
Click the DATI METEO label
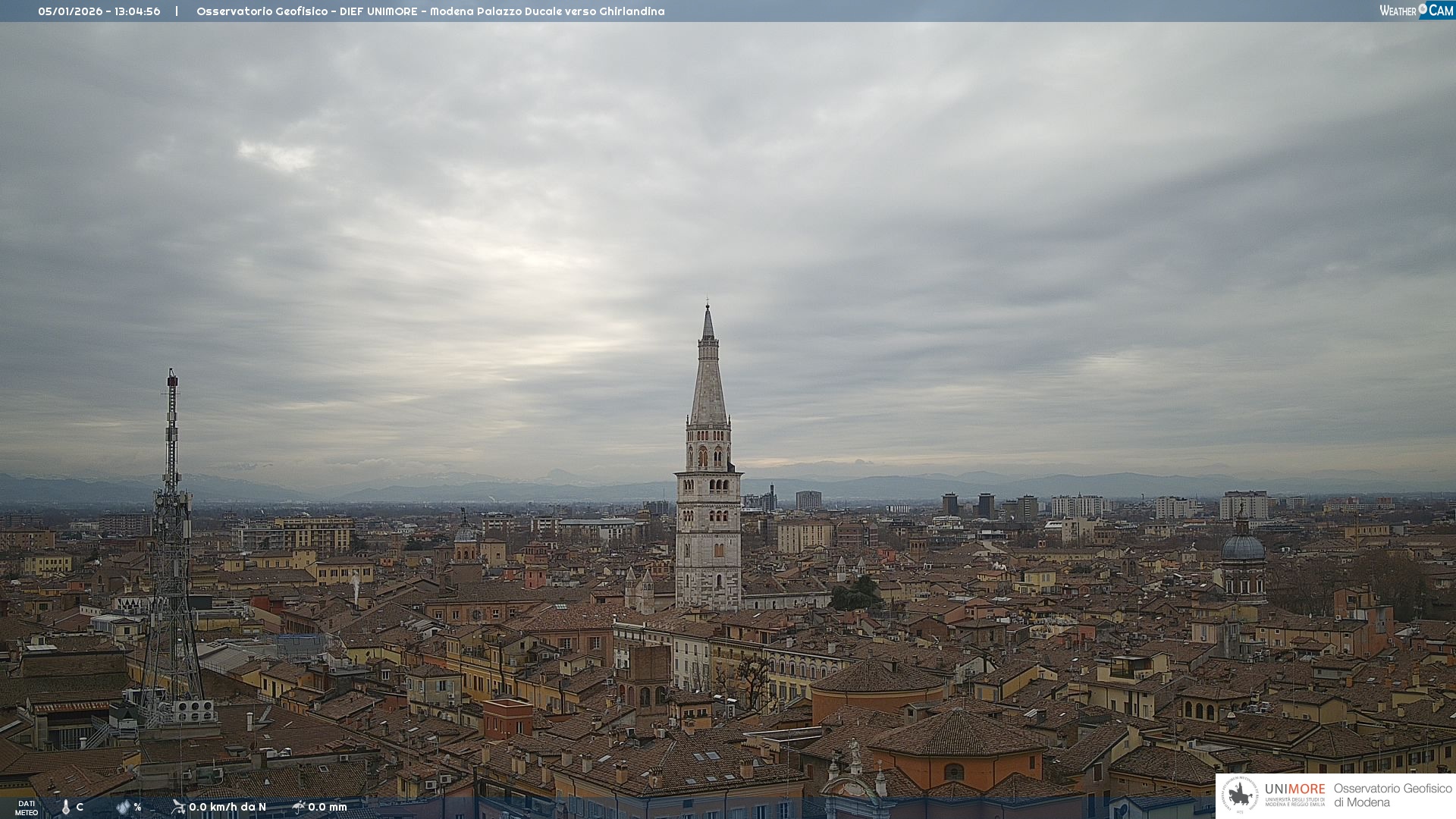pyautogui.click(x=27, y=808)
